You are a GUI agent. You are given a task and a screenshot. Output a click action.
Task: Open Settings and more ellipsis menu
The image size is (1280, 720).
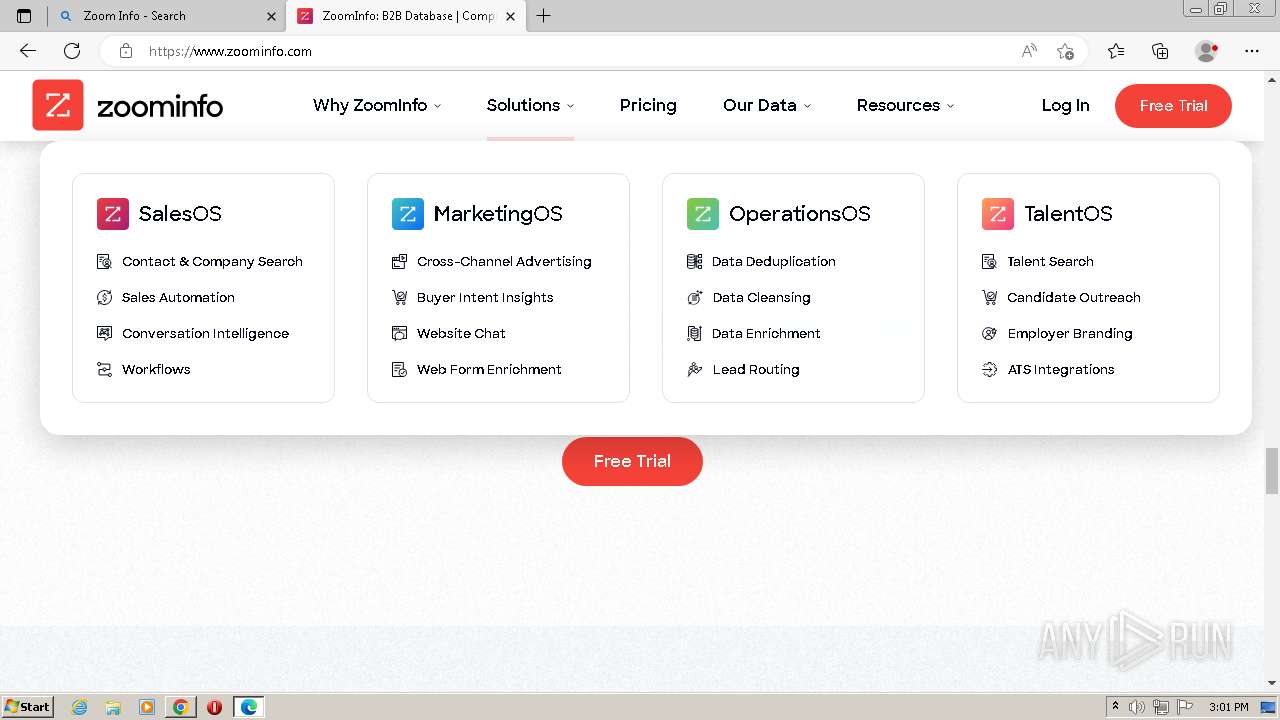pos(1252,51)
